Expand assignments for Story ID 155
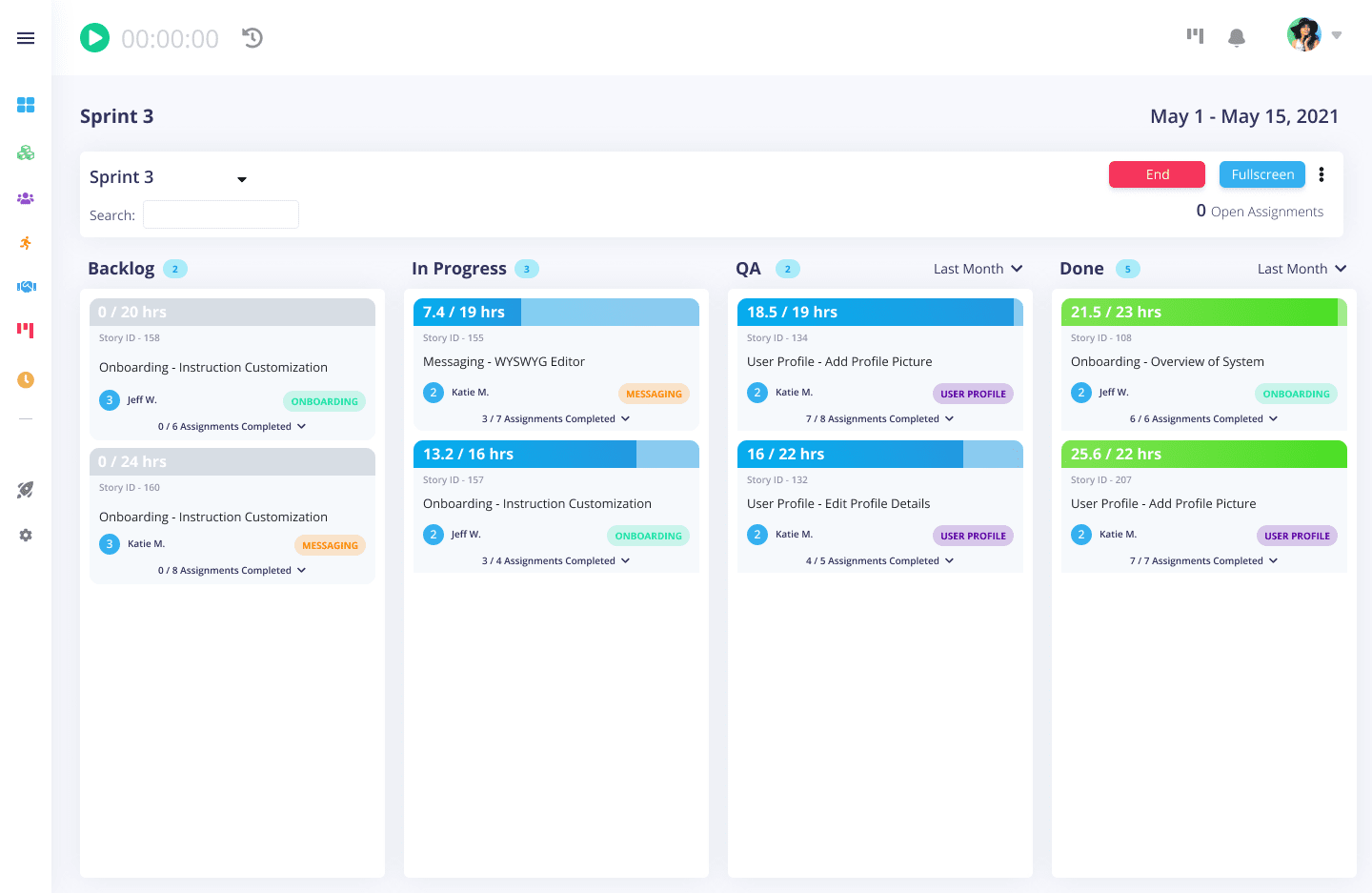1372x893 pixels. pos(555,418)
